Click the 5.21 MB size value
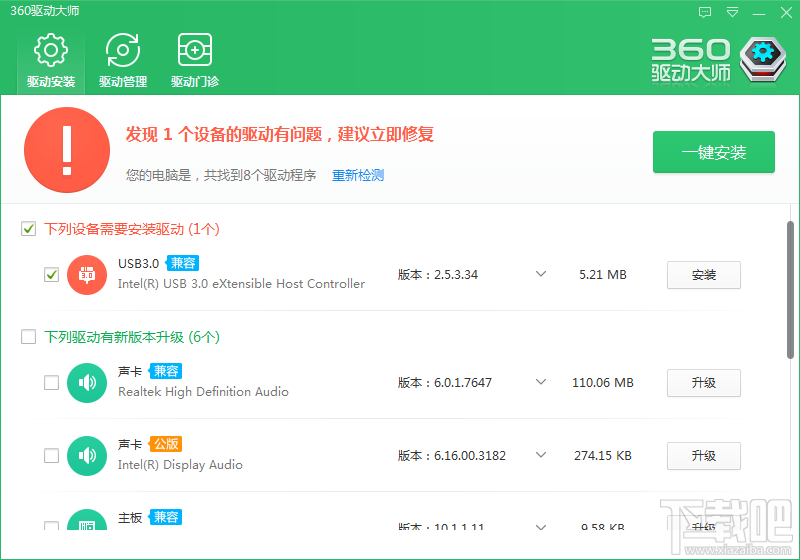Image resolution: width=800 pixels, height=560 pixels. pyautogui.click(x=603, y=275)
